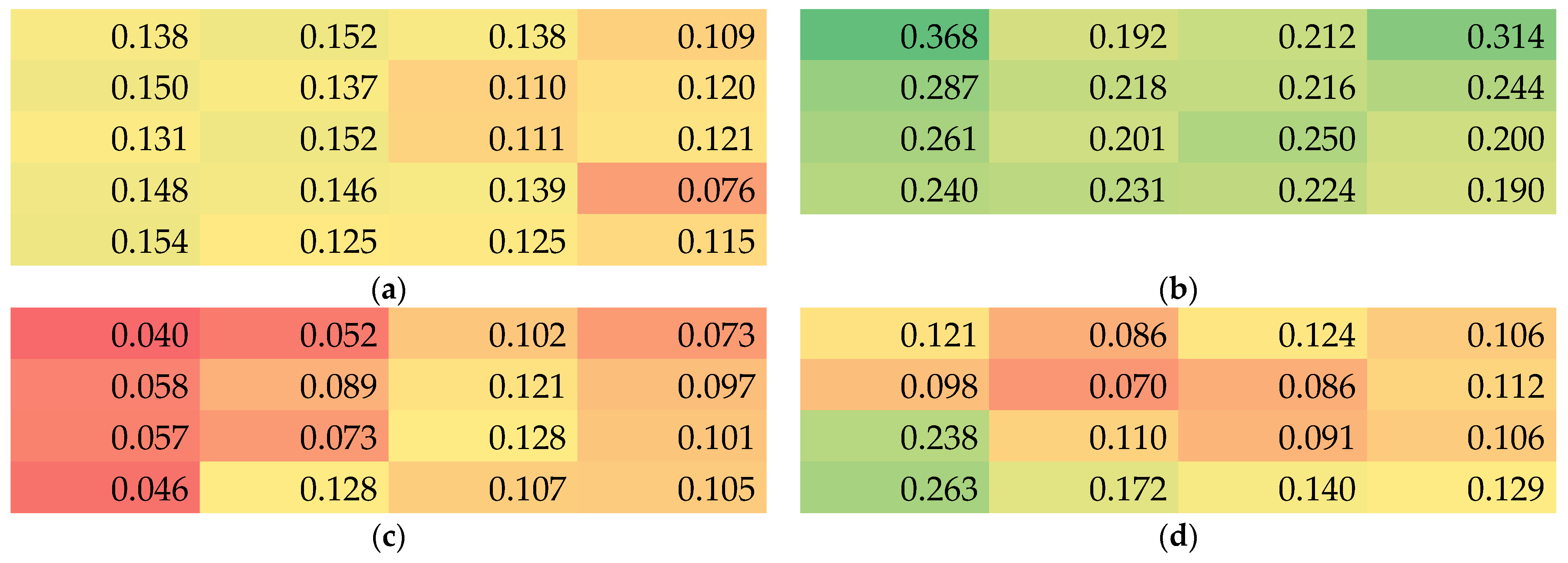Click the panel label (b)
The image size is (1568, 563).
click(1178, 289)
